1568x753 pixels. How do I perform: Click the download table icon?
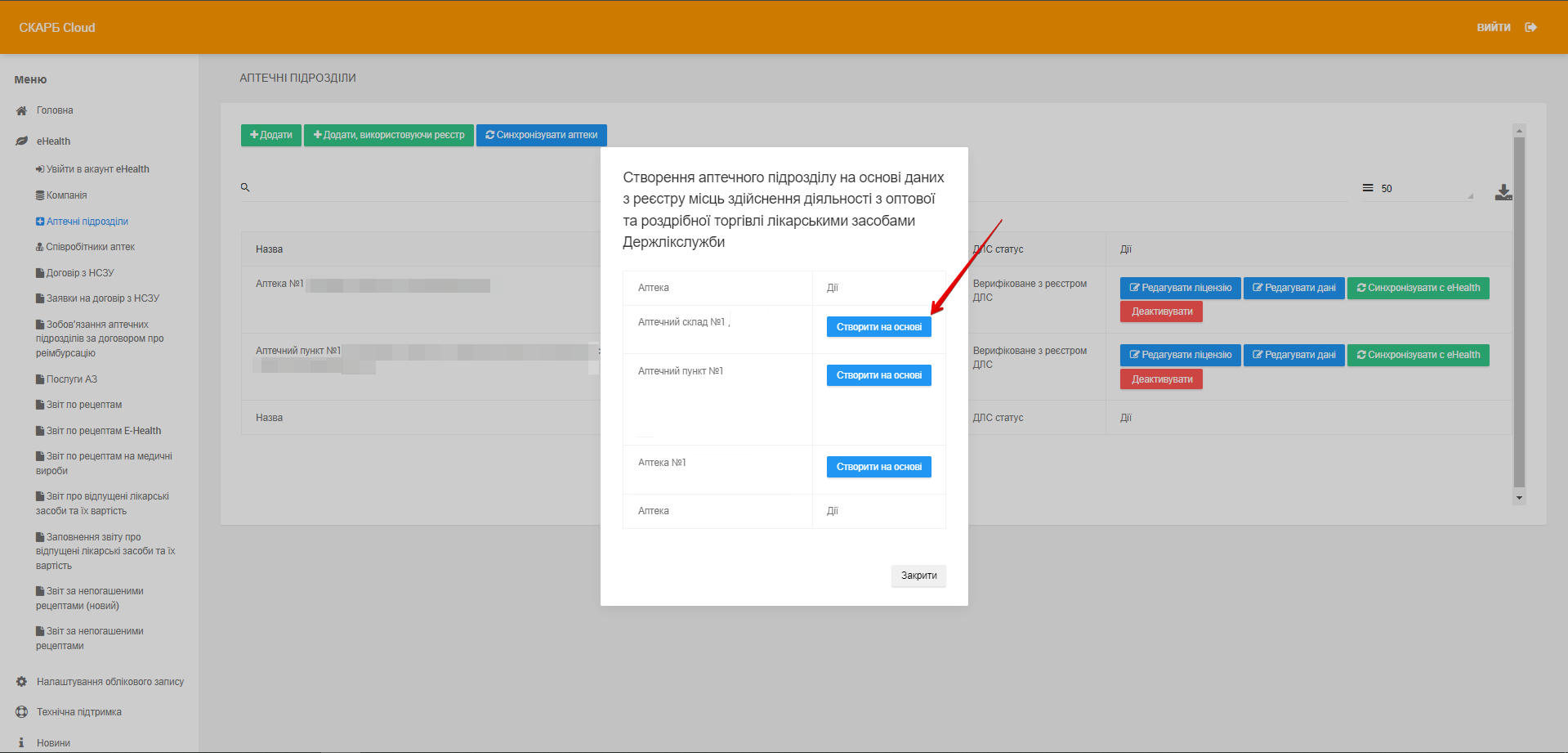pos(1503,192)
